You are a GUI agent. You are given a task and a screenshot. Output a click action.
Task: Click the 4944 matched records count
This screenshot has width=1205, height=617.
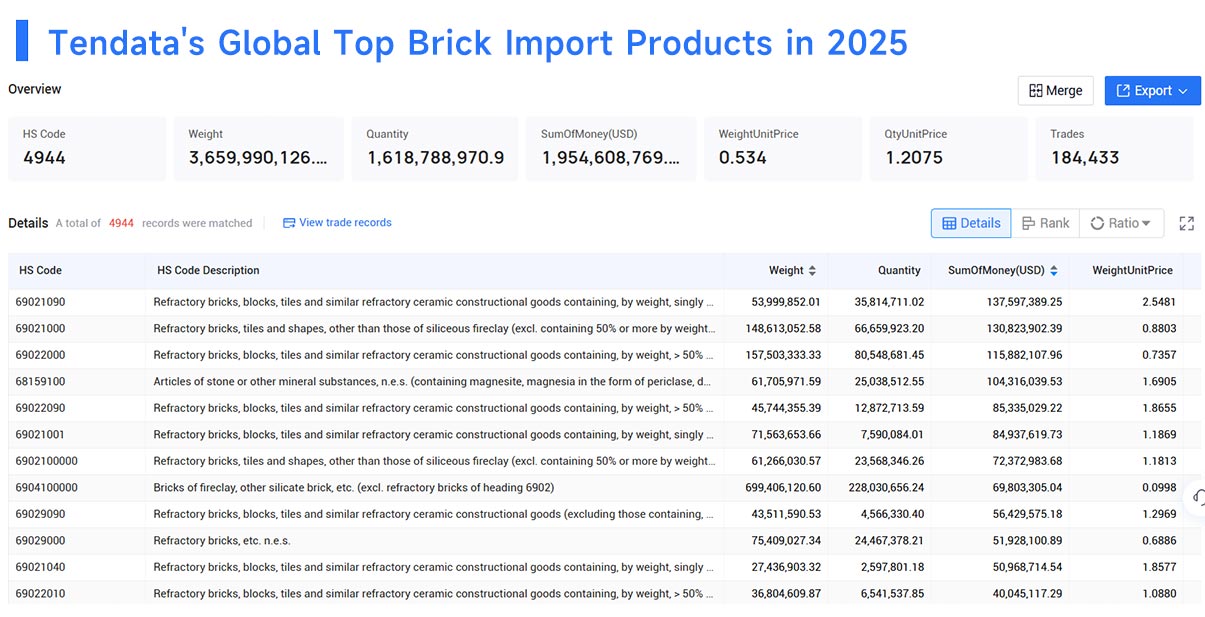tap(121, 223)
